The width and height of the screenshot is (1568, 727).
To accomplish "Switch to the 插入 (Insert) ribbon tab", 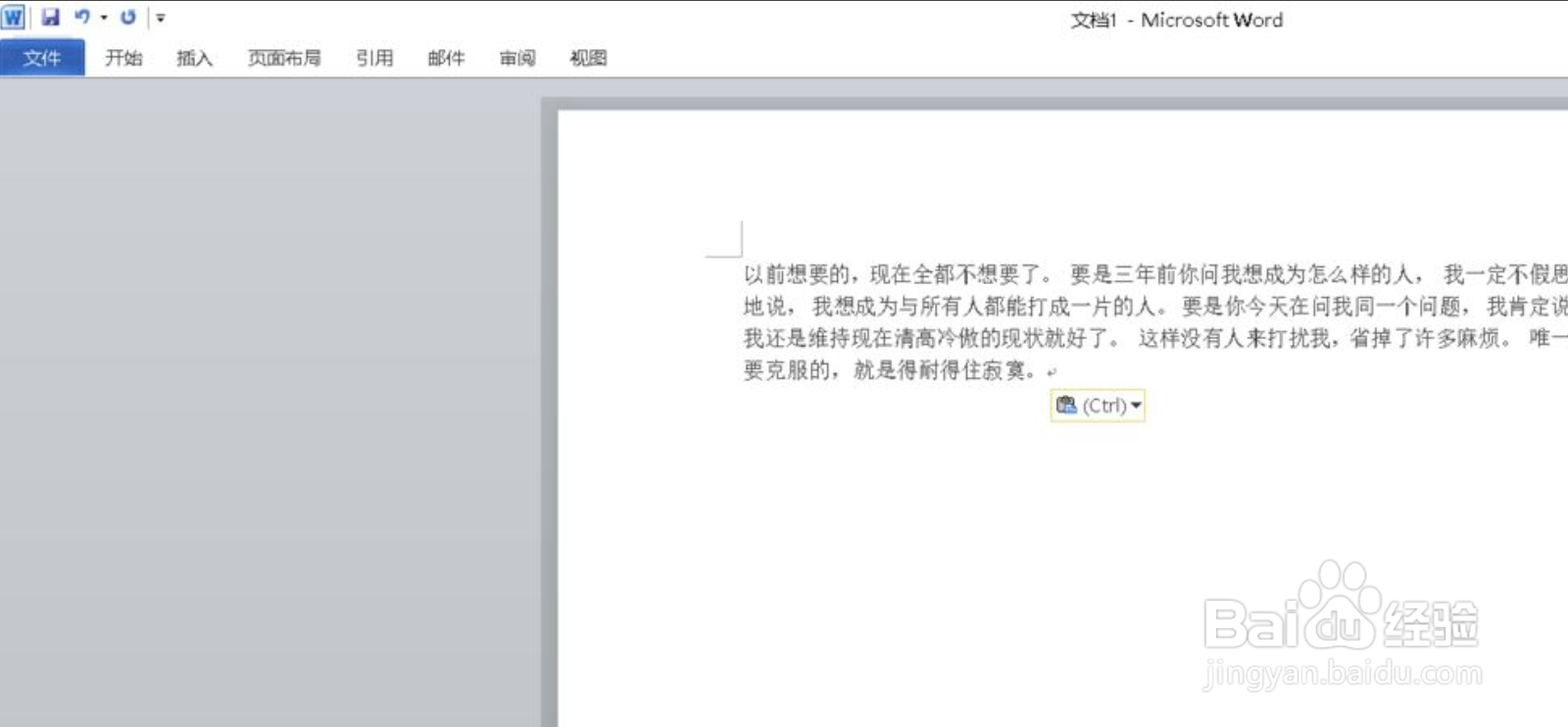I will point(194,58).
